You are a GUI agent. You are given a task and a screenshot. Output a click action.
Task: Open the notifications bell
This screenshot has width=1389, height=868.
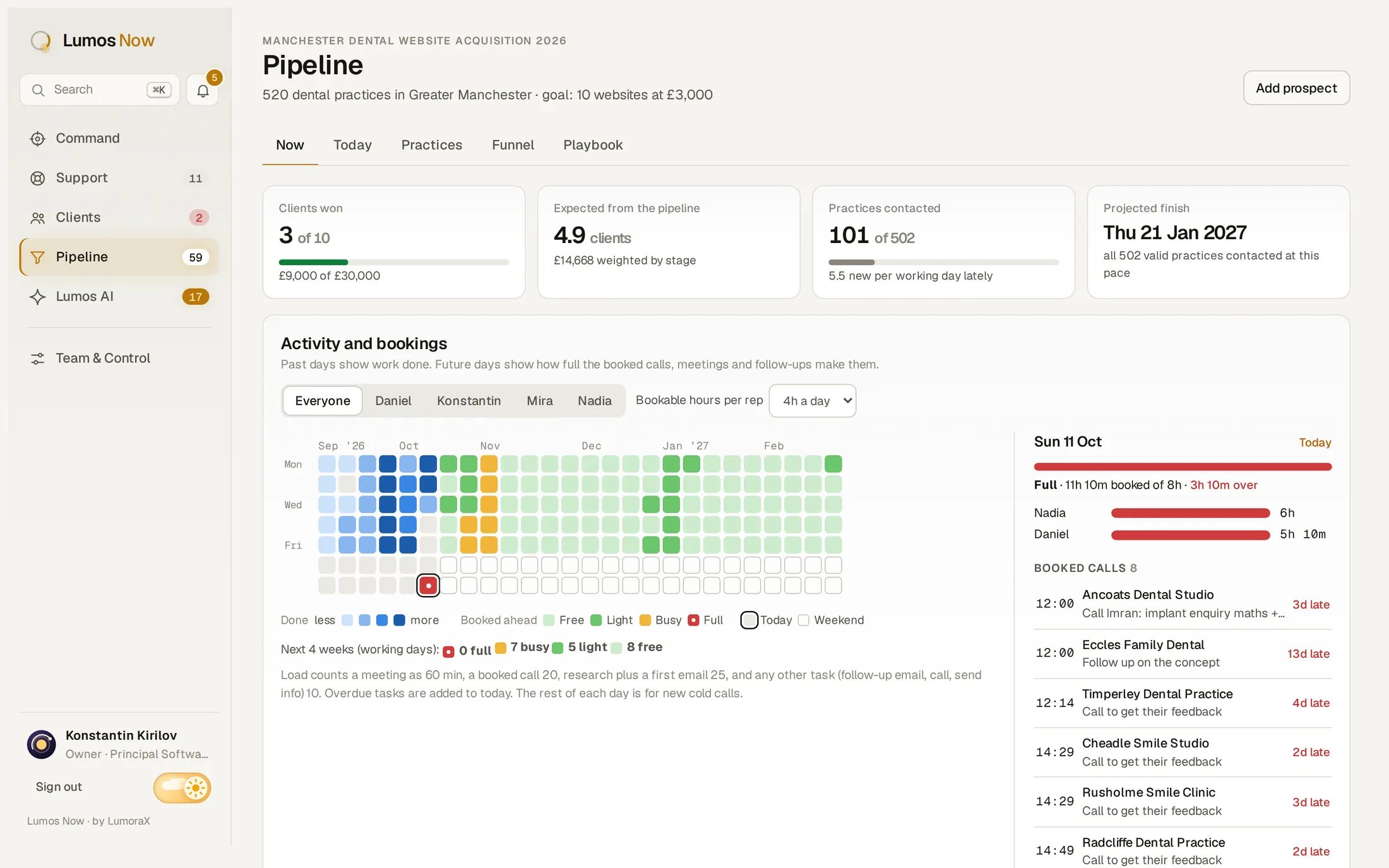[x=203, y=90]
